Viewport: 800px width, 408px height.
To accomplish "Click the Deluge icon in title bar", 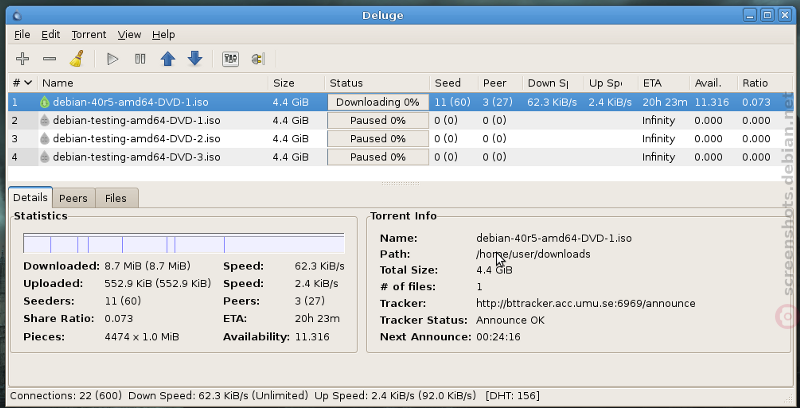I will pyautogui.click(x=17, y=16).
